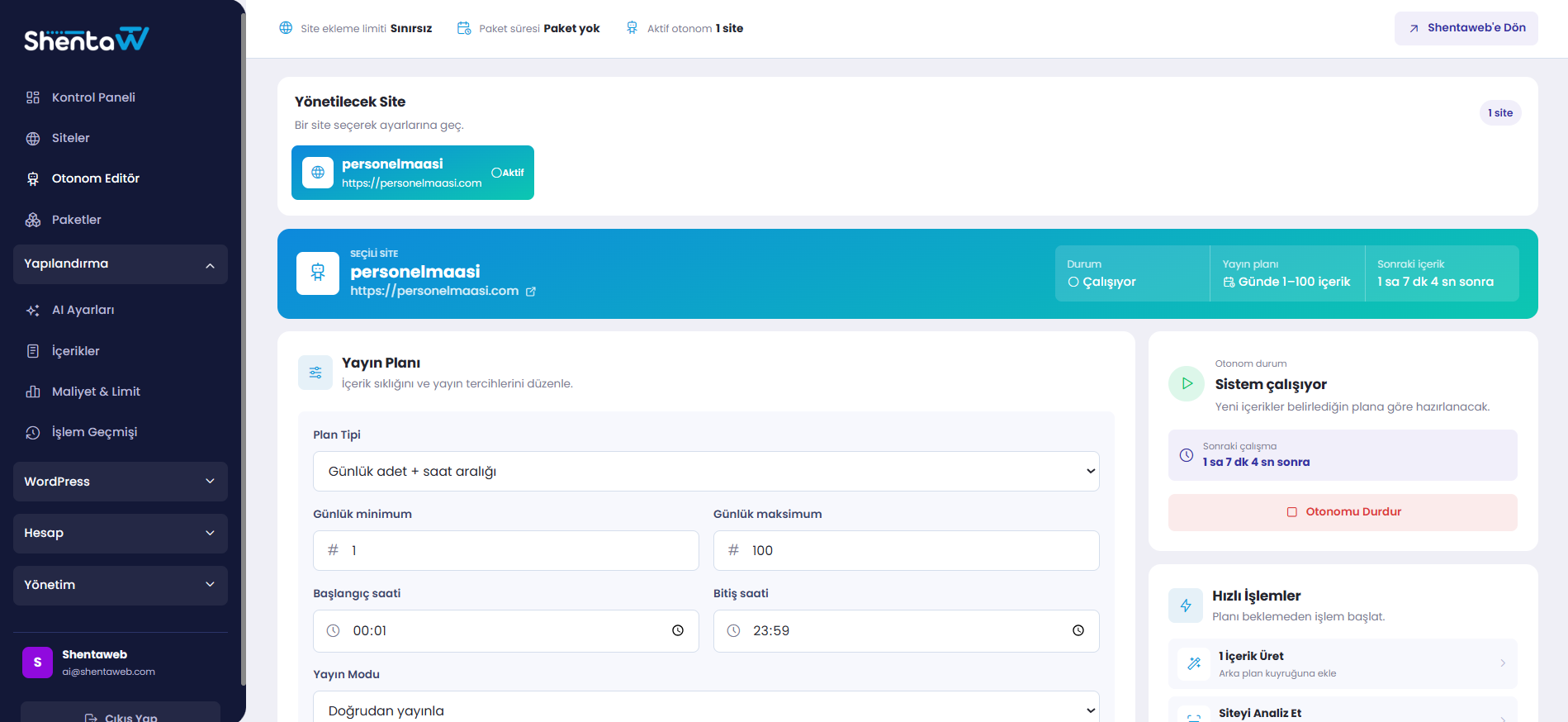The image size is (1568, 722).
Task: Click the lightning icon beside Hızlı İşlemler
Action: point(1186,606)
